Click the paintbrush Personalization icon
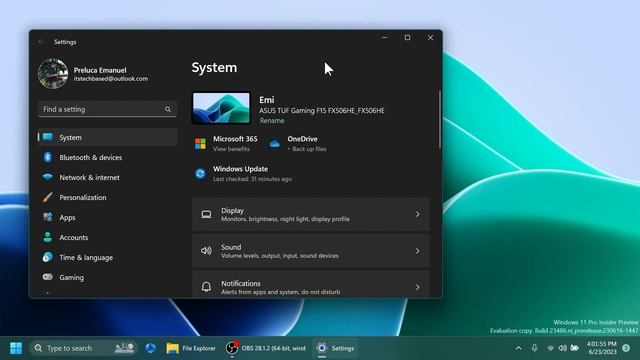This screenshot has width=640, height=360. pyautogui.click(x=47, y=197)
